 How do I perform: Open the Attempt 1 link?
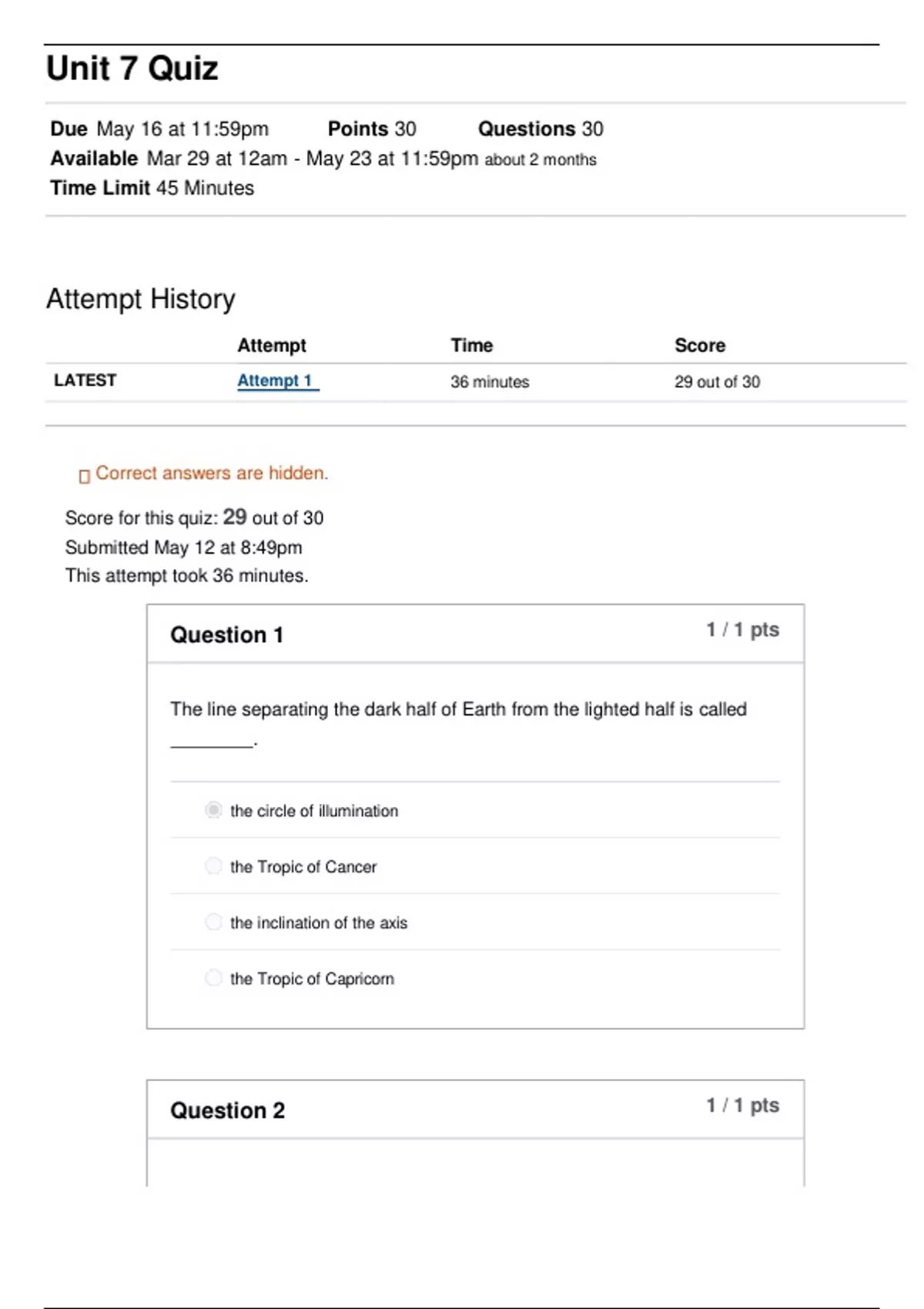click(275, 380)
